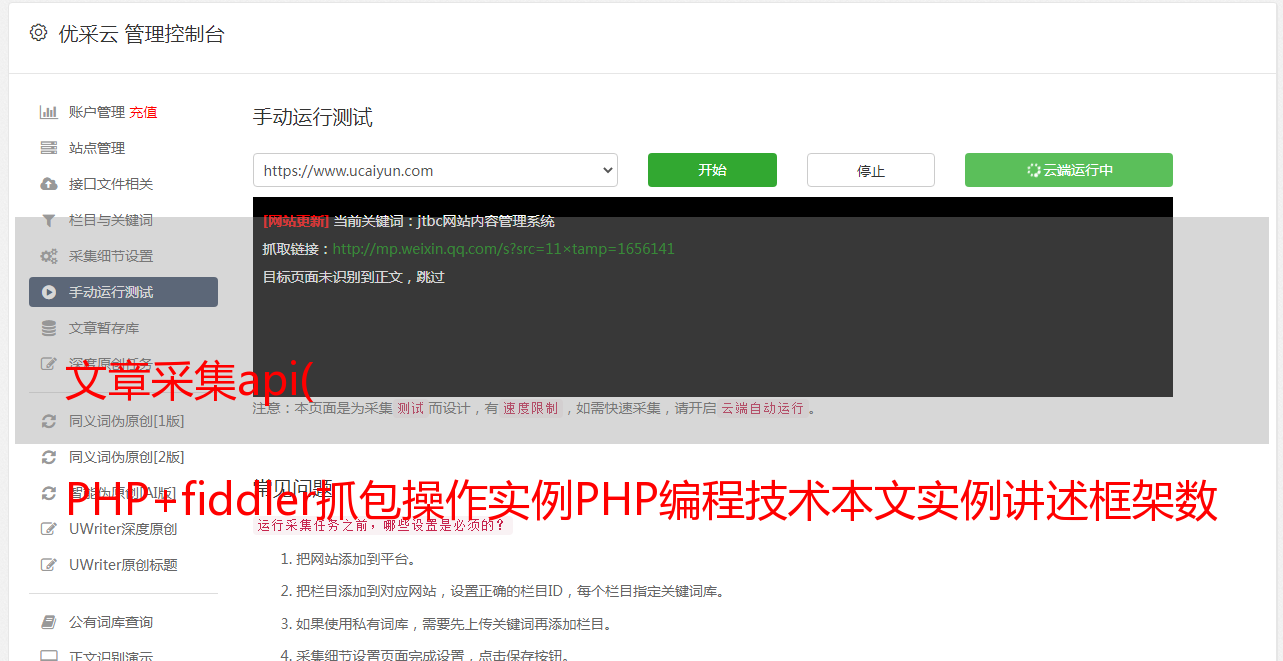The width and height of the screenshot is (1283, 661).
Task: Click the server icon for 站点管理
Action: point(48,148)
